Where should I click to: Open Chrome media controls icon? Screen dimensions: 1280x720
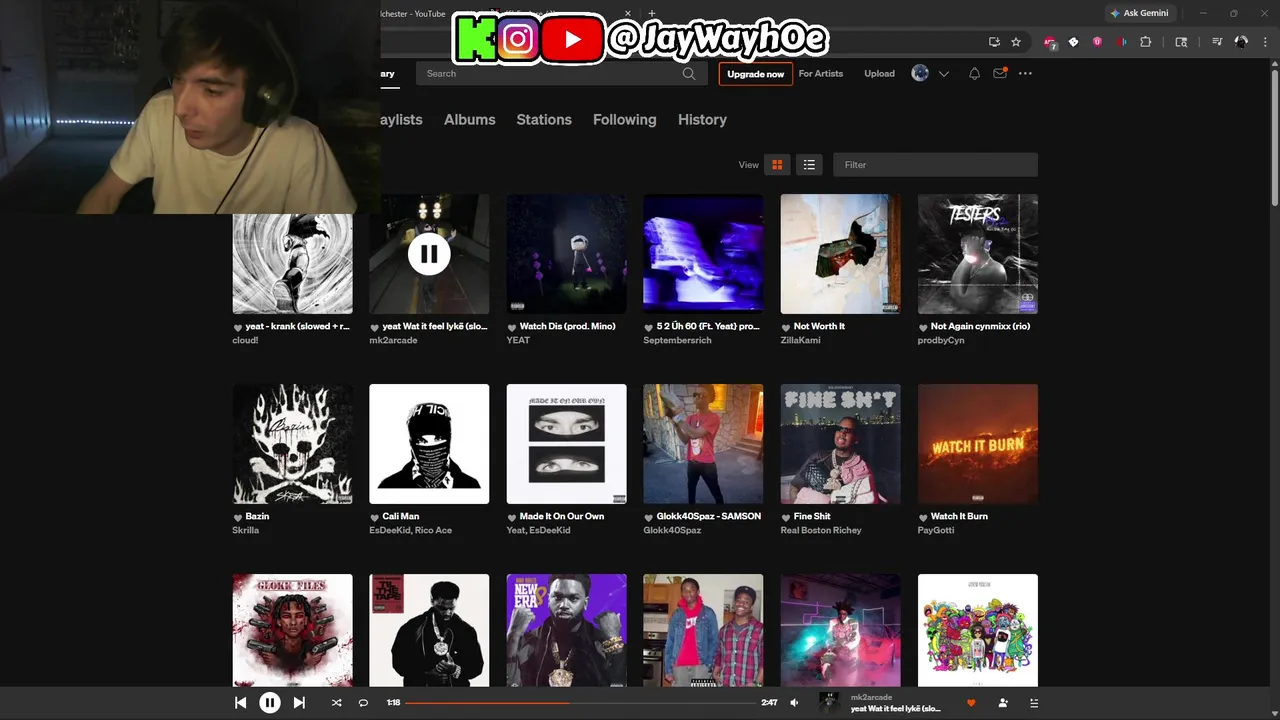1217,42
